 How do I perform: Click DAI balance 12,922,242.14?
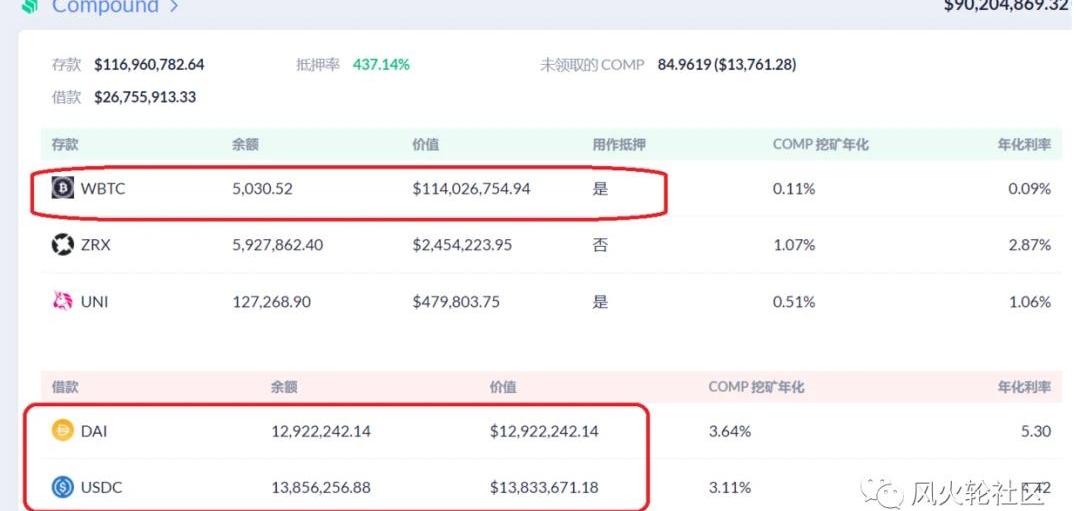click(321, 432)
